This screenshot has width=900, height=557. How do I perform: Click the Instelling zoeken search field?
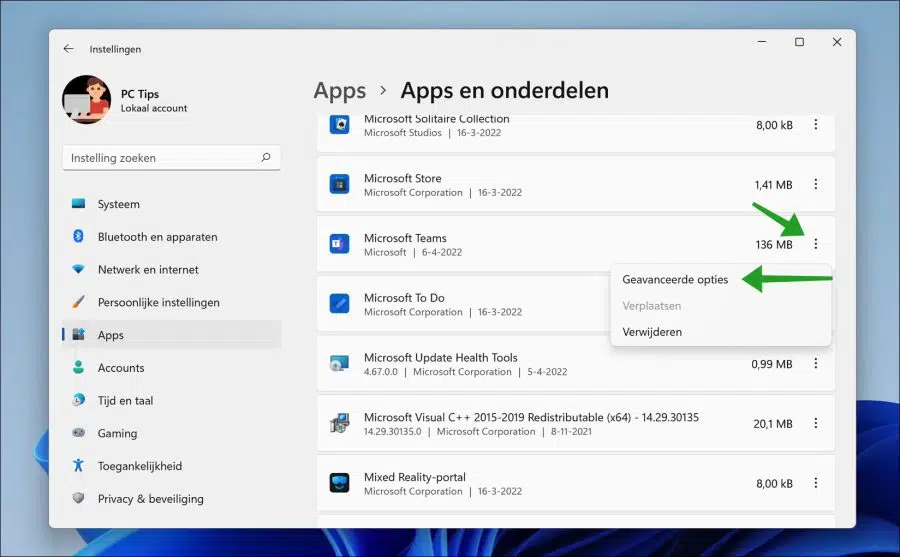click(172, 157)
